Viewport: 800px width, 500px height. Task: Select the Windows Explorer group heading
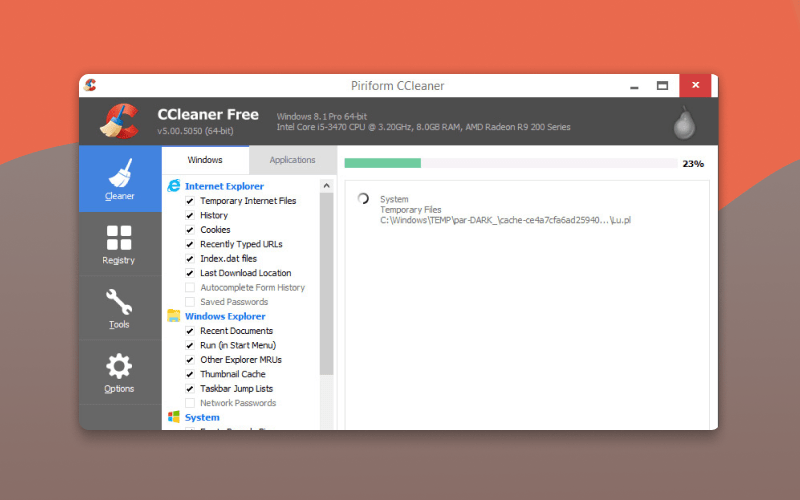point(225,316)
